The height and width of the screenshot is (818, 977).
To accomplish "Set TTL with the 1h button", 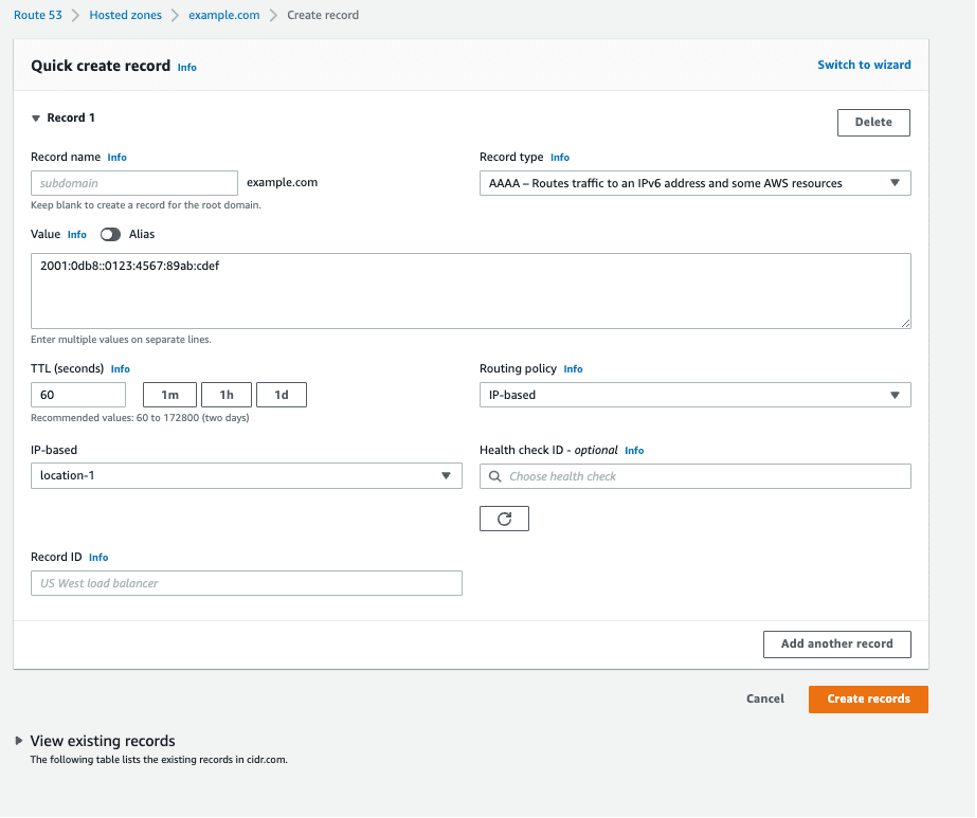I will [x=226, y=395].
